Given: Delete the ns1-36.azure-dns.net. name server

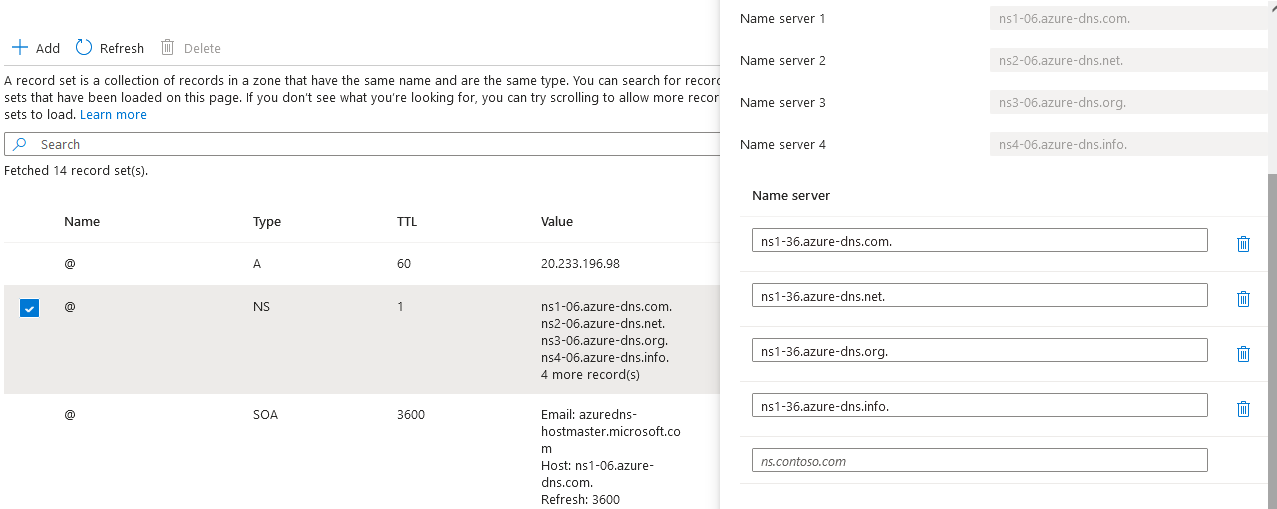Looking at the screenshot, I should 1243,298.
